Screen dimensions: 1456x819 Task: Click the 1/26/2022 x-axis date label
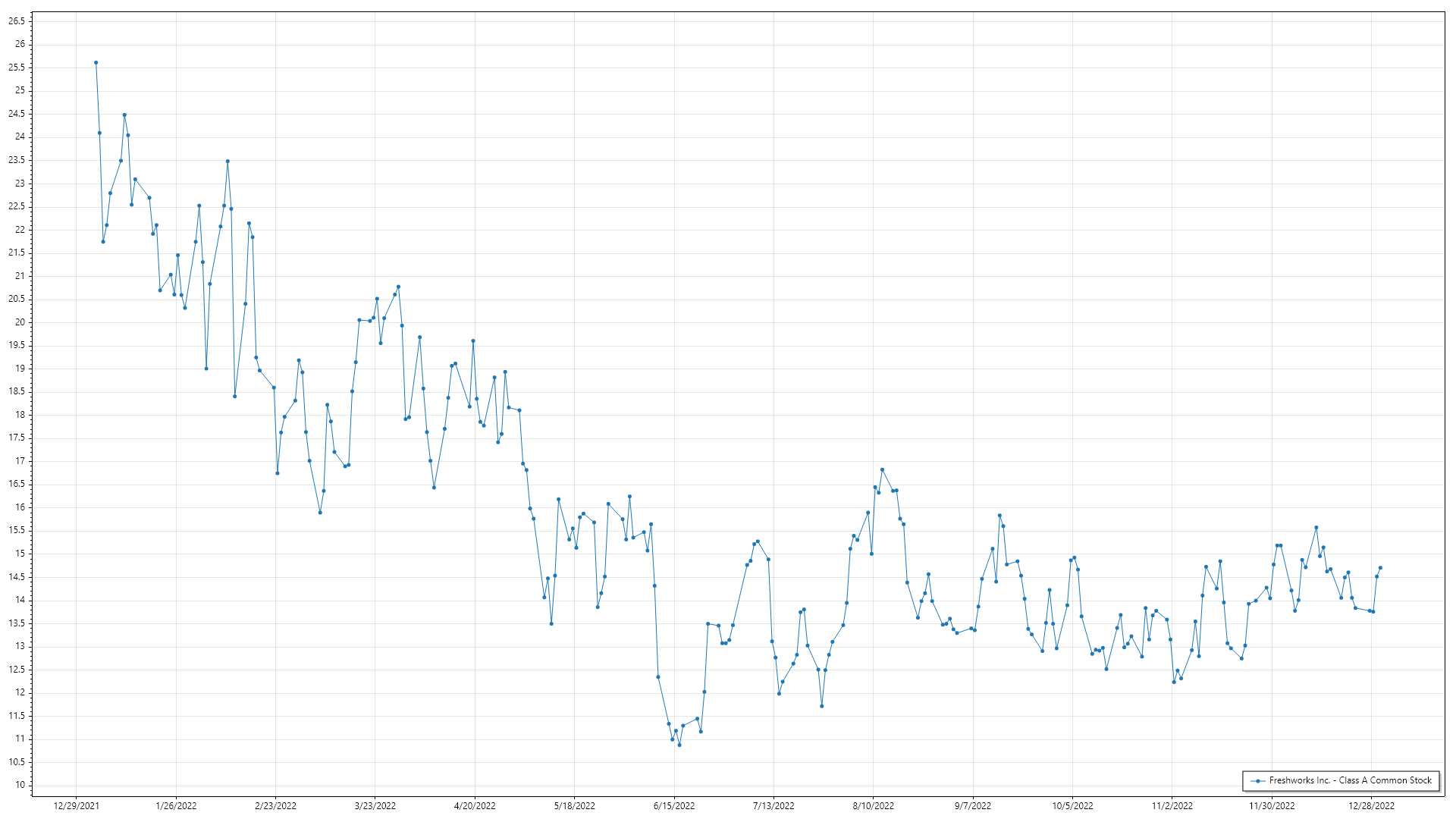pyautogui.click(x=176, y=806)
